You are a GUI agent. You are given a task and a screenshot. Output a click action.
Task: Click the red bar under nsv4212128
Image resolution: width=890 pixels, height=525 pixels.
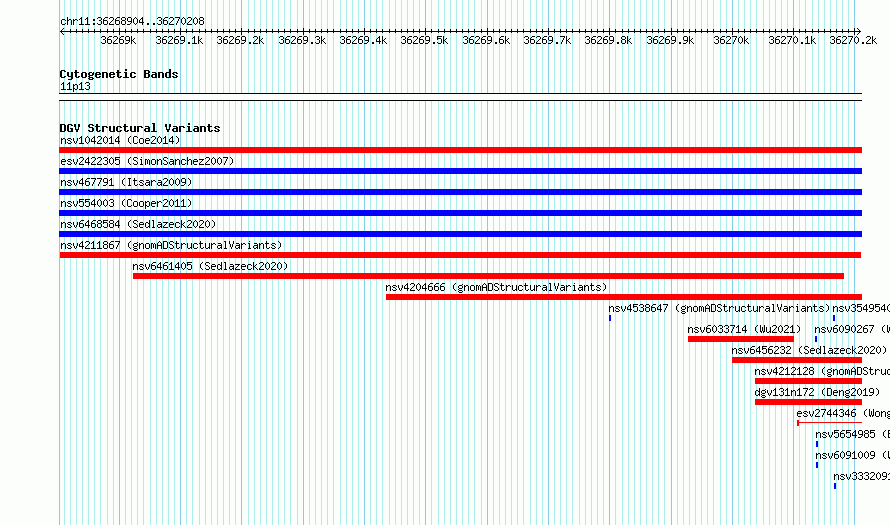click(x=808, y=381)
